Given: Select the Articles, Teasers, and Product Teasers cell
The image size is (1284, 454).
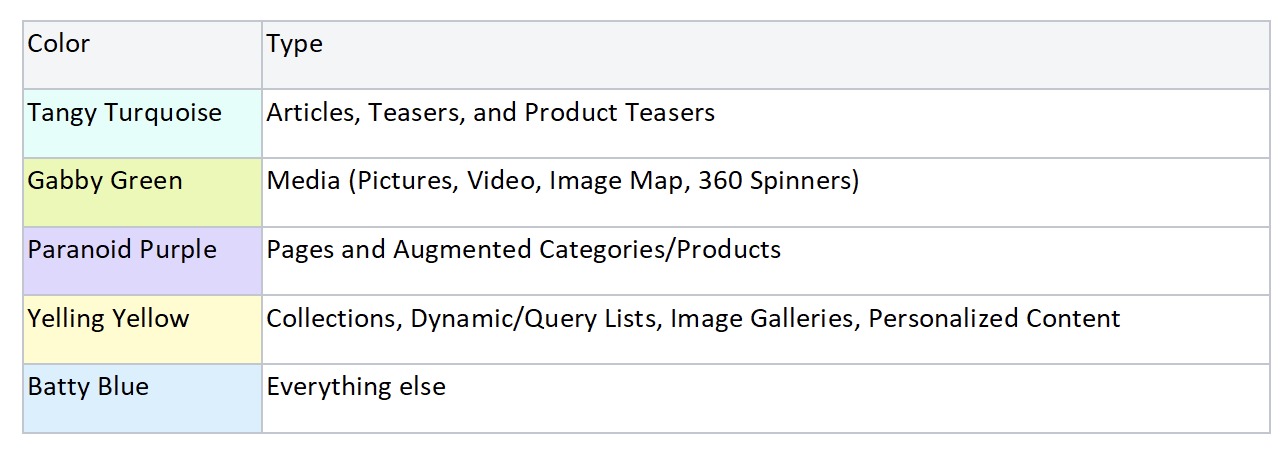Looking at the screenshot, I should pyautogui.click(x=766, y=124).
